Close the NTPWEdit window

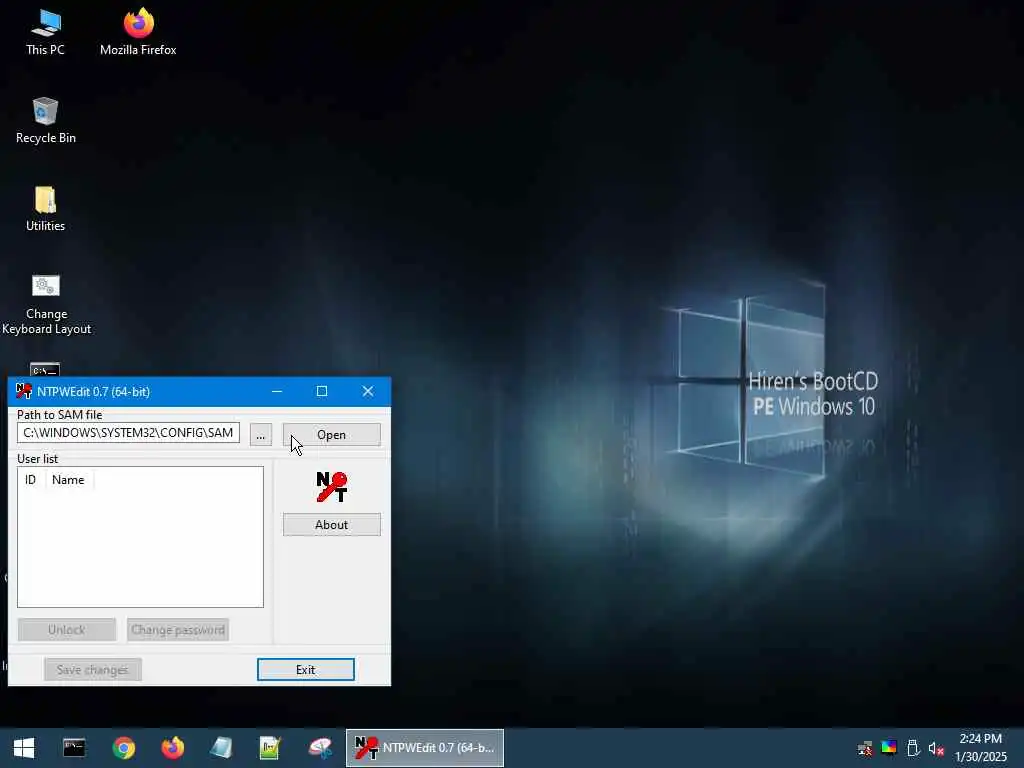pyautogui.click(x=368, y=391)
